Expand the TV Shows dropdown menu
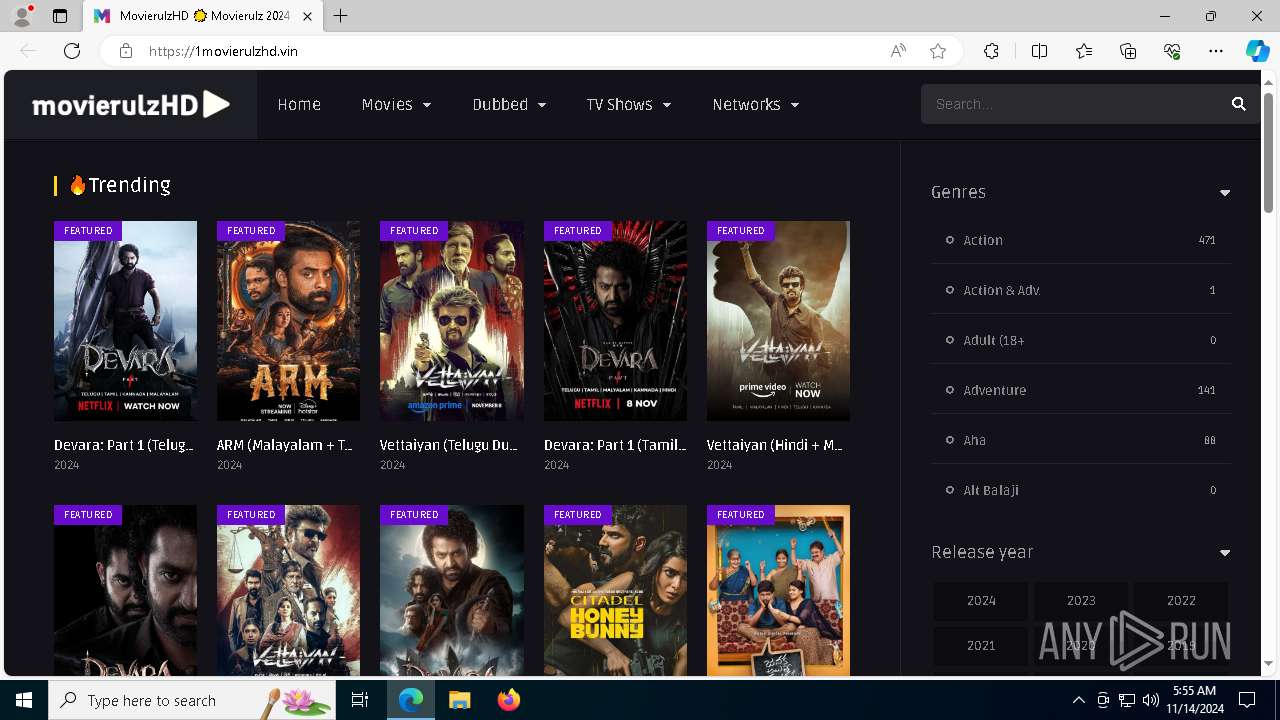Screen dimensions: 1280x720 [x=628, y=104]
